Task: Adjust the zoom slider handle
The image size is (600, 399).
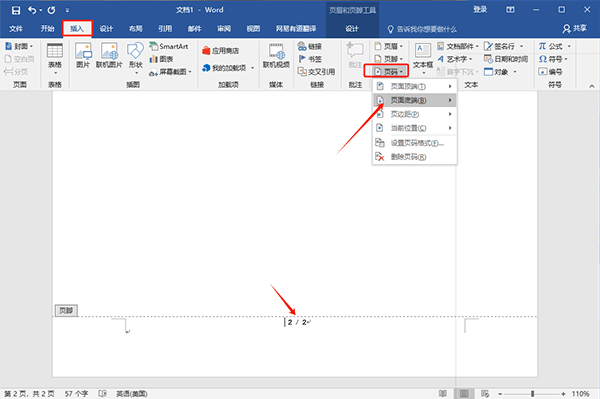Action: (532, 394)
